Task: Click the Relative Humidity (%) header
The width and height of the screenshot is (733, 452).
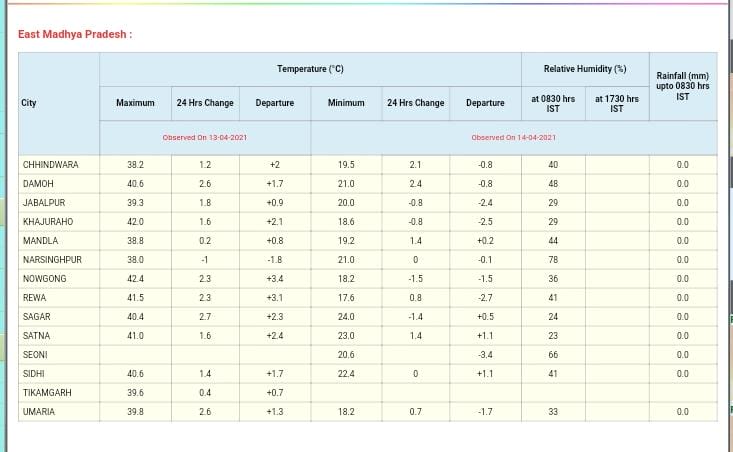Action: (584, 69)
